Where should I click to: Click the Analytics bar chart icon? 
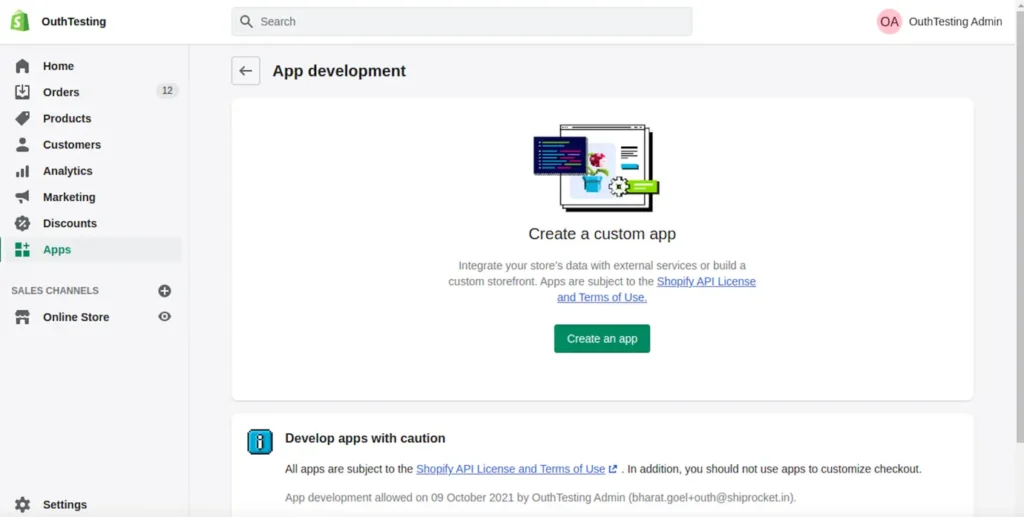[22, 171]
